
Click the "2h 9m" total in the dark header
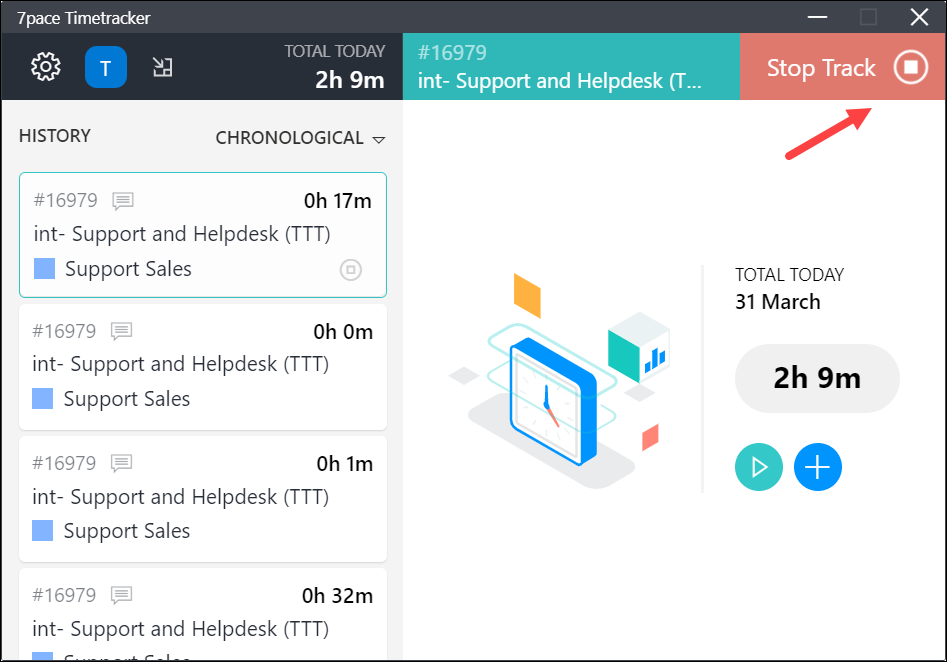350,80
